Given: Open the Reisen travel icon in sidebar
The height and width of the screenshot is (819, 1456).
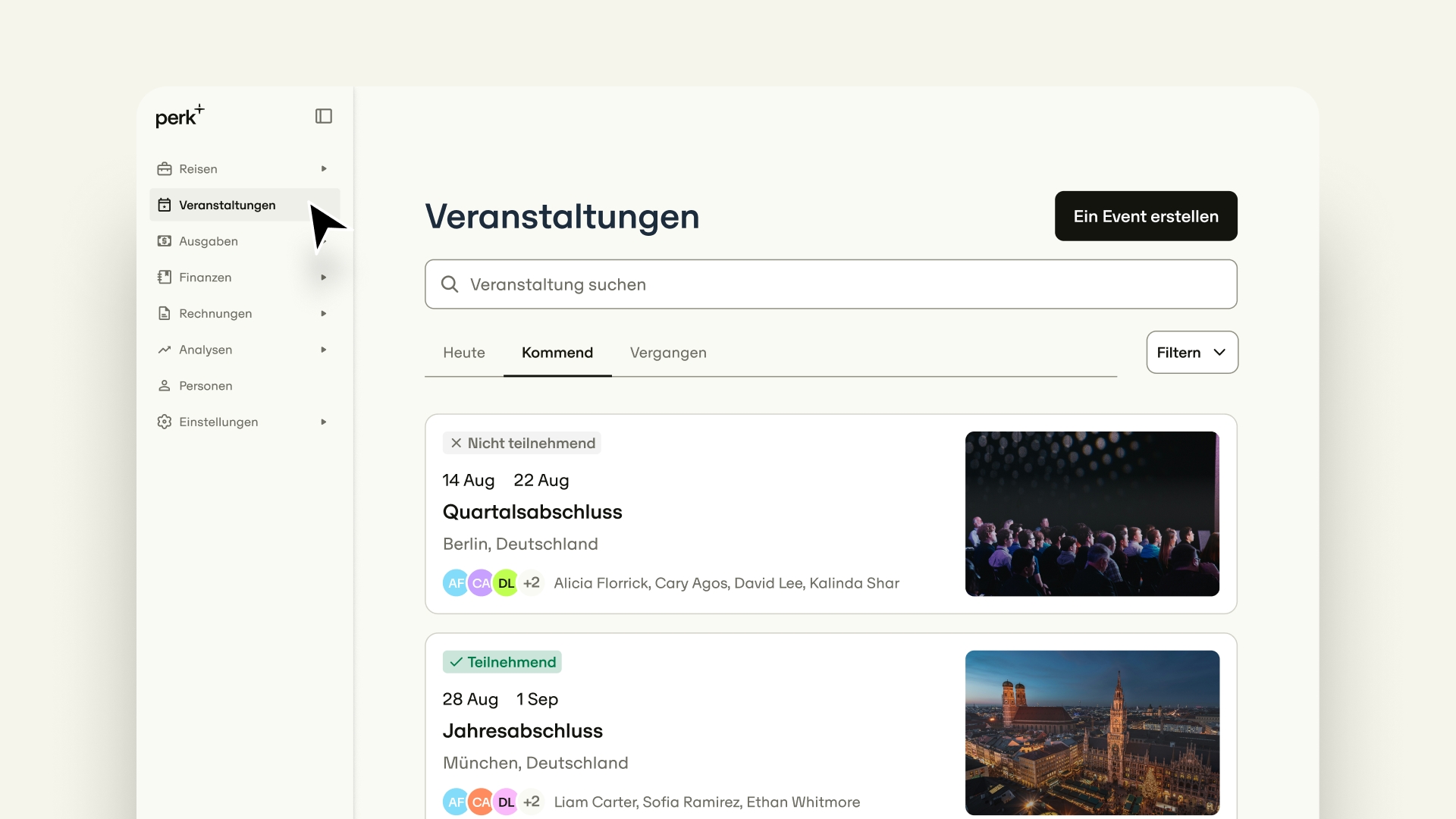Looking at the screenshot, I should point(165,168).
